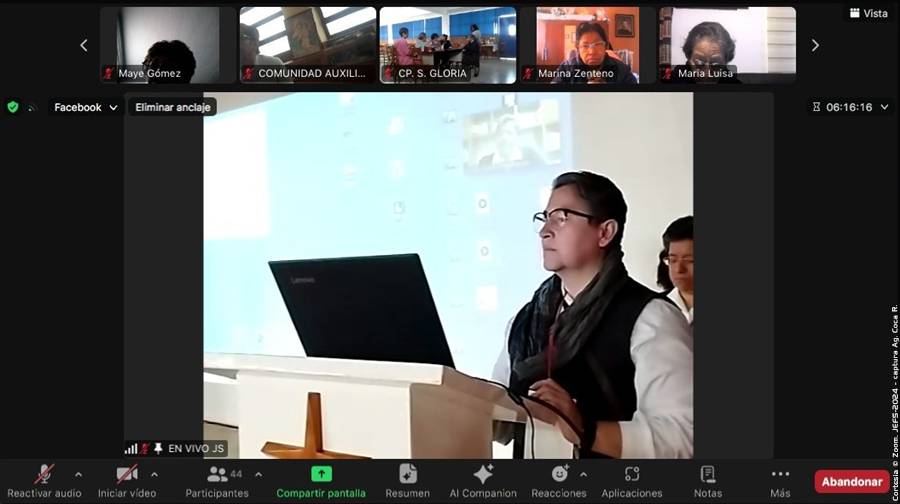Screen dimensions: 900x504
Task: Click muted mic icon beside EN VIVO JS
Action: coord(145,448)
